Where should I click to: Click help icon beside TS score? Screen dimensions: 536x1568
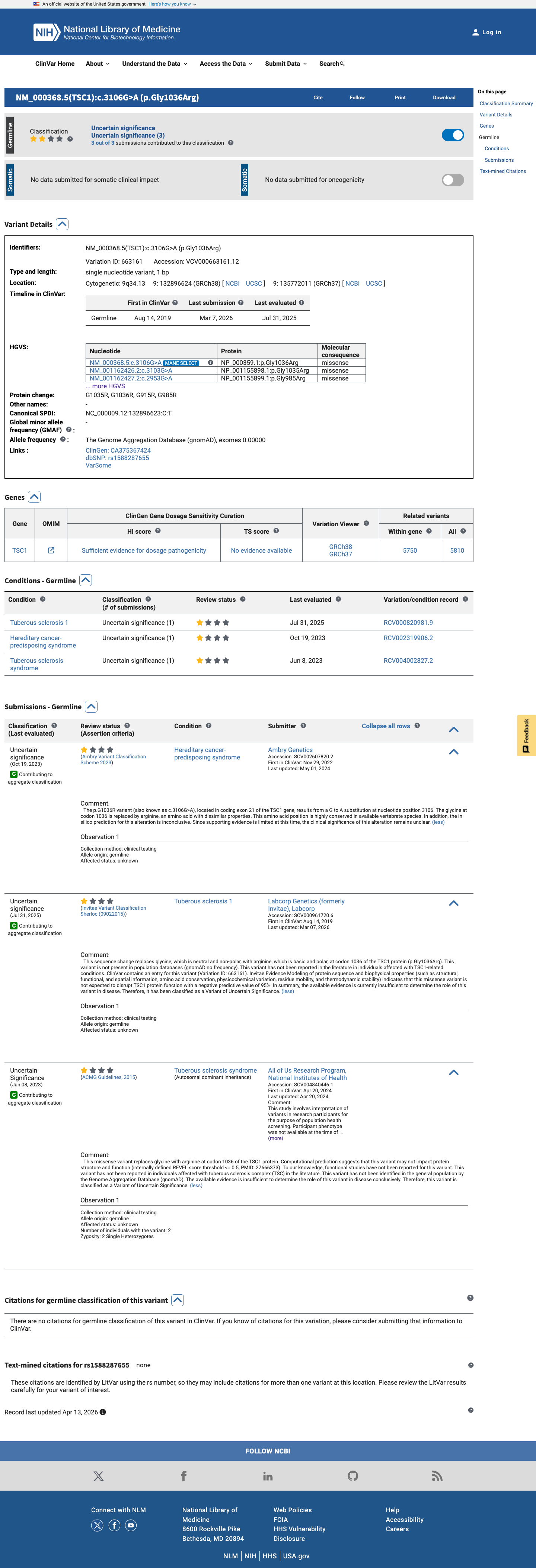(x=276, y=531)
